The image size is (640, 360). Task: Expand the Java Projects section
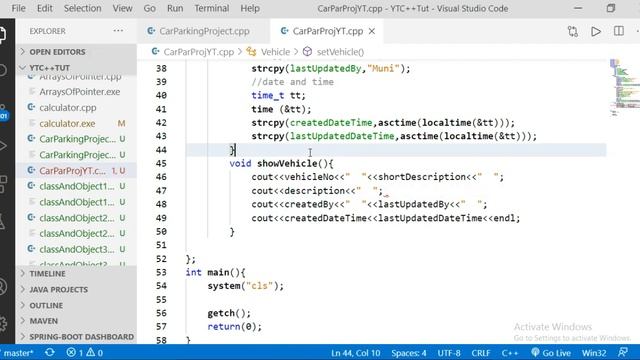pos(76,289)
